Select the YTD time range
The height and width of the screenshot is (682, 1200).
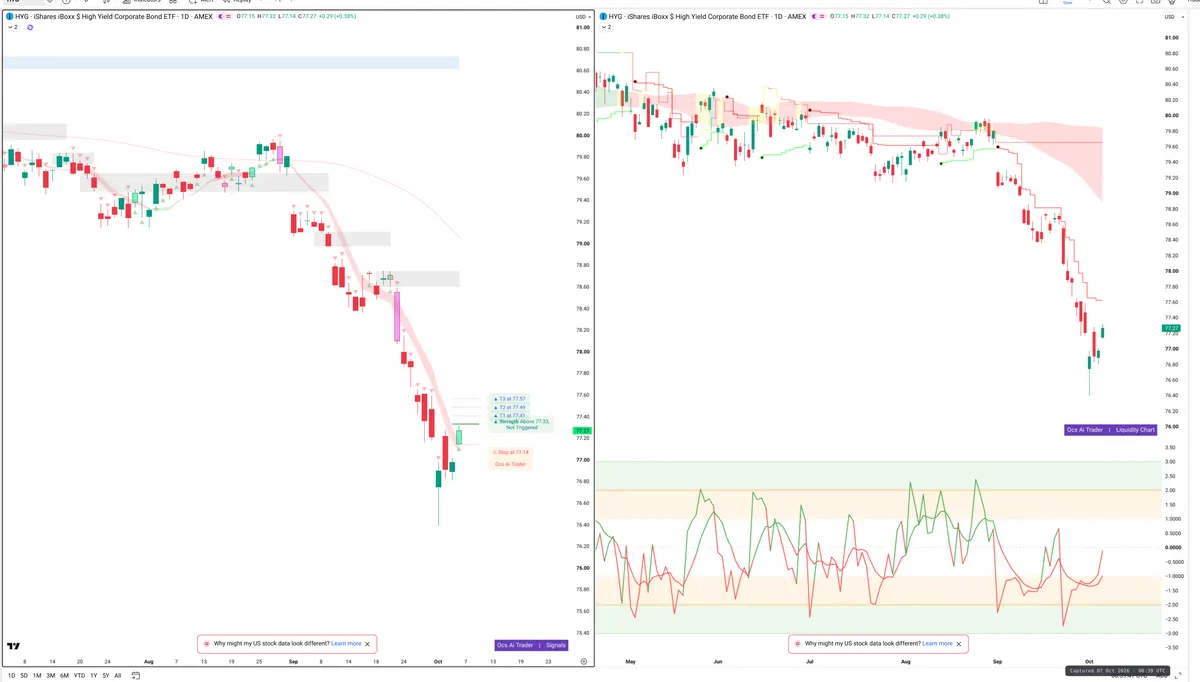[79, 675]
